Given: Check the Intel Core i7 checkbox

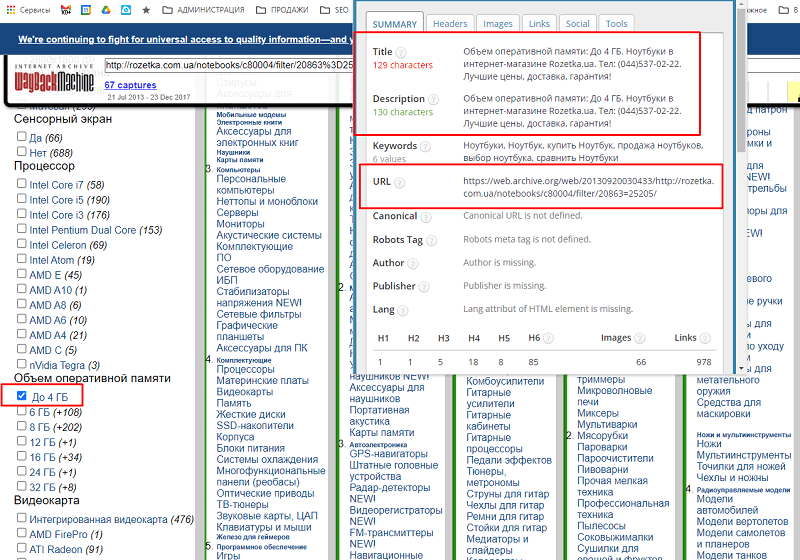Looking at the screenshot, I should [21, 183].
